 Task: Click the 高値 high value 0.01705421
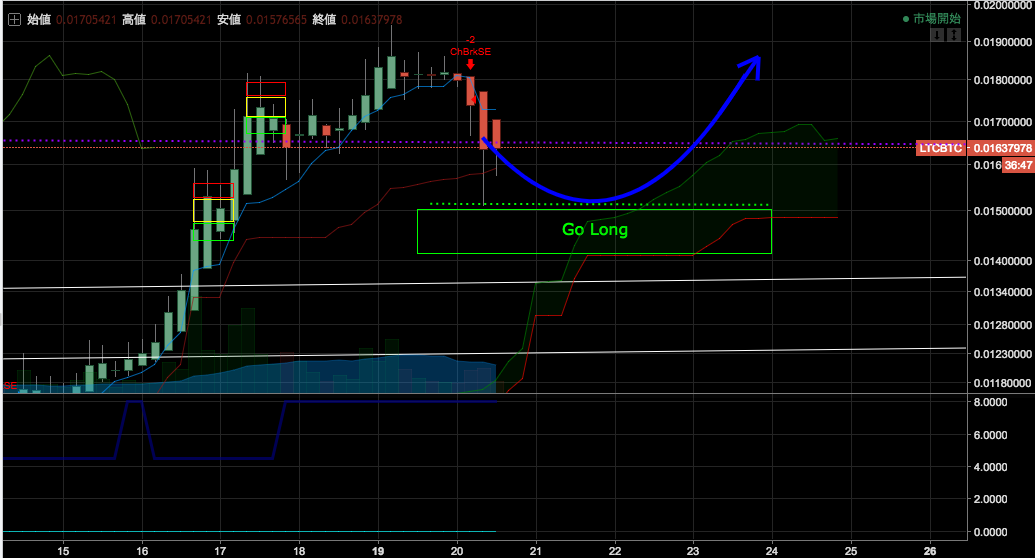pos(181,20)
